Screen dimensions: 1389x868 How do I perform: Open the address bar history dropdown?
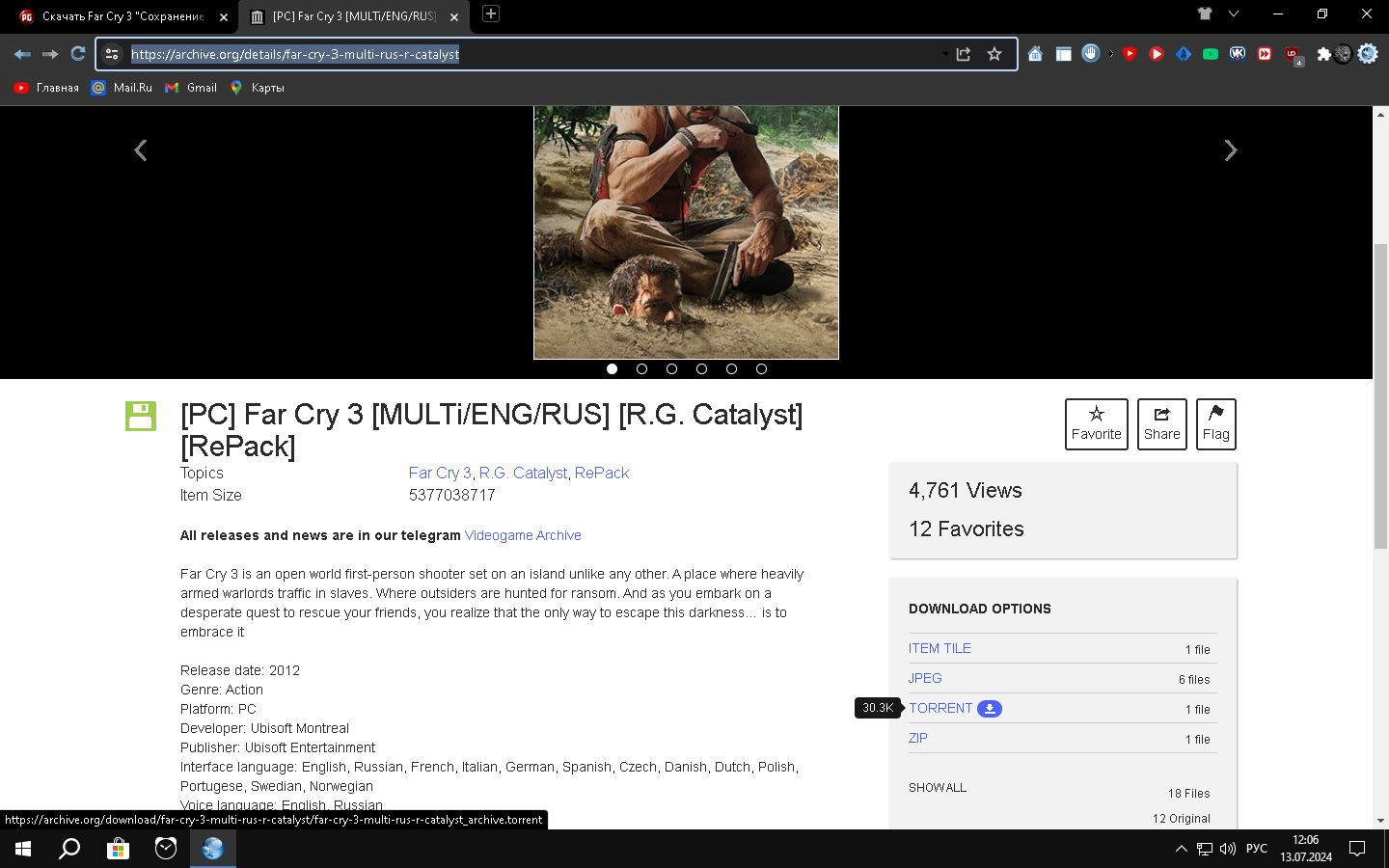tap(944, 54)
